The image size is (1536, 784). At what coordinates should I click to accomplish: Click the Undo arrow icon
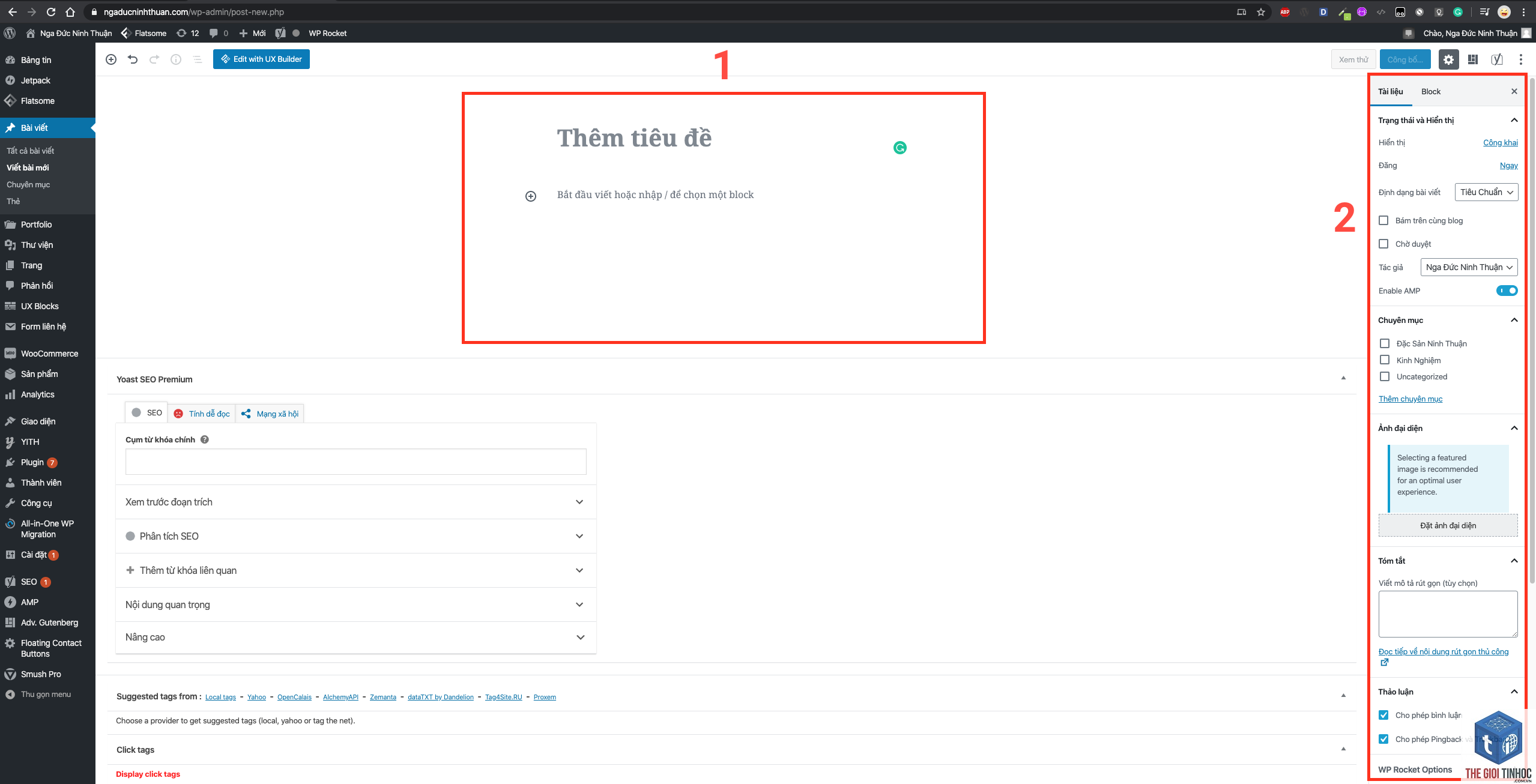tap(133, 59)
